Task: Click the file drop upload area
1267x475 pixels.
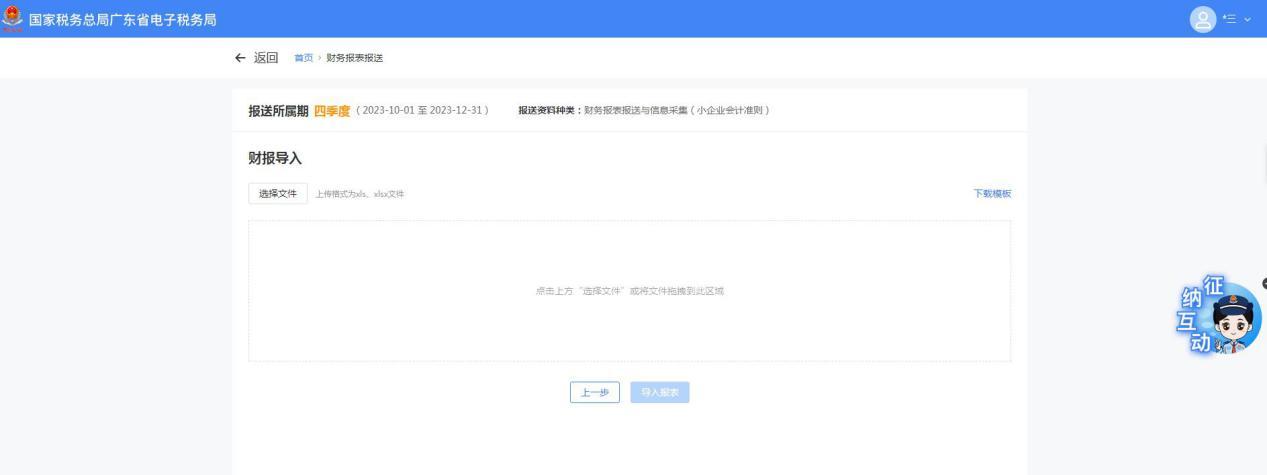Action: coord(629,291)
